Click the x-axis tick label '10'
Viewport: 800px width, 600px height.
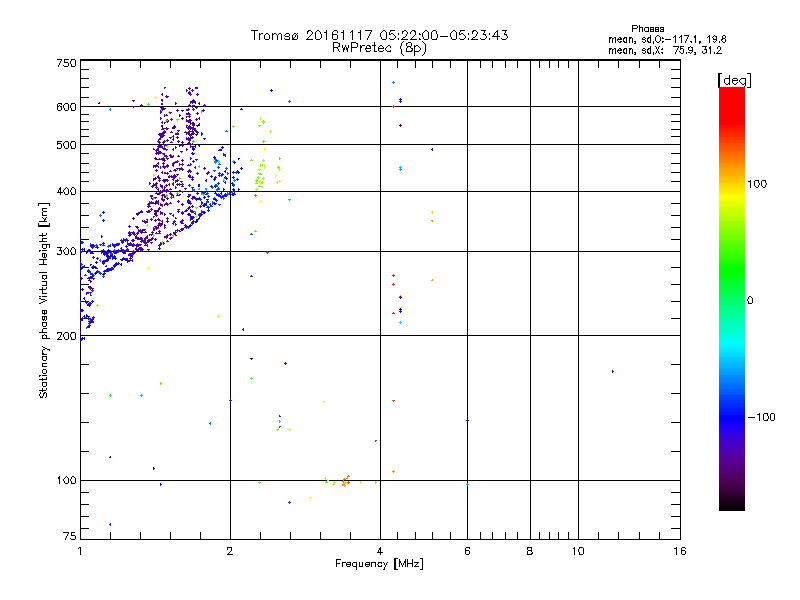pyautogui.click(x=578, y=551)
